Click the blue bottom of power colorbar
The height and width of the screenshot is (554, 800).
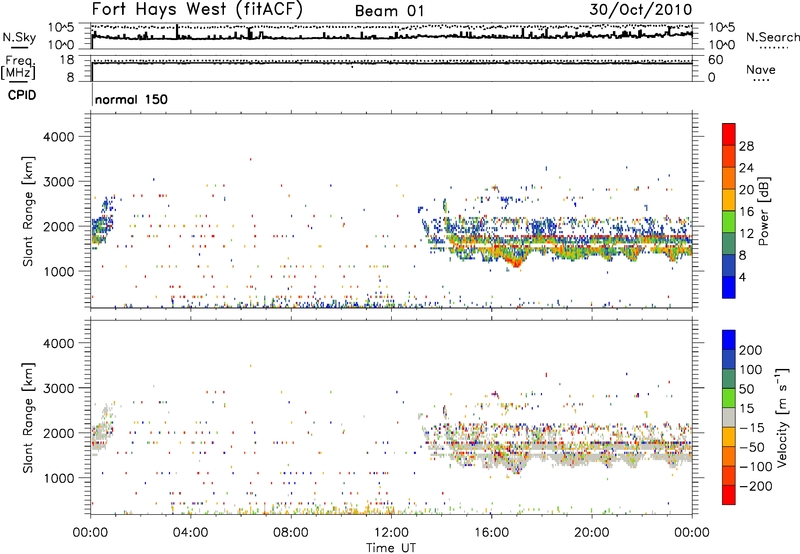pyautogui.click(x=729, y=287)
